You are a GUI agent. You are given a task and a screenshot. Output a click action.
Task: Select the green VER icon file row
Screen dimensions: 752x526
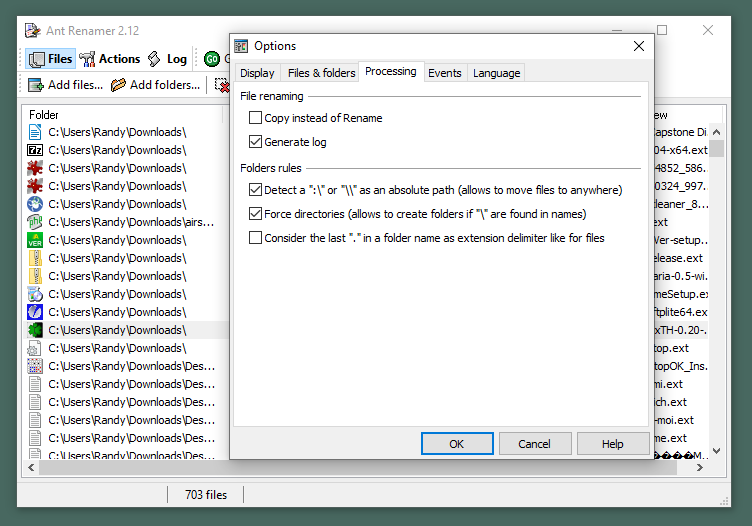click(35, 240)
